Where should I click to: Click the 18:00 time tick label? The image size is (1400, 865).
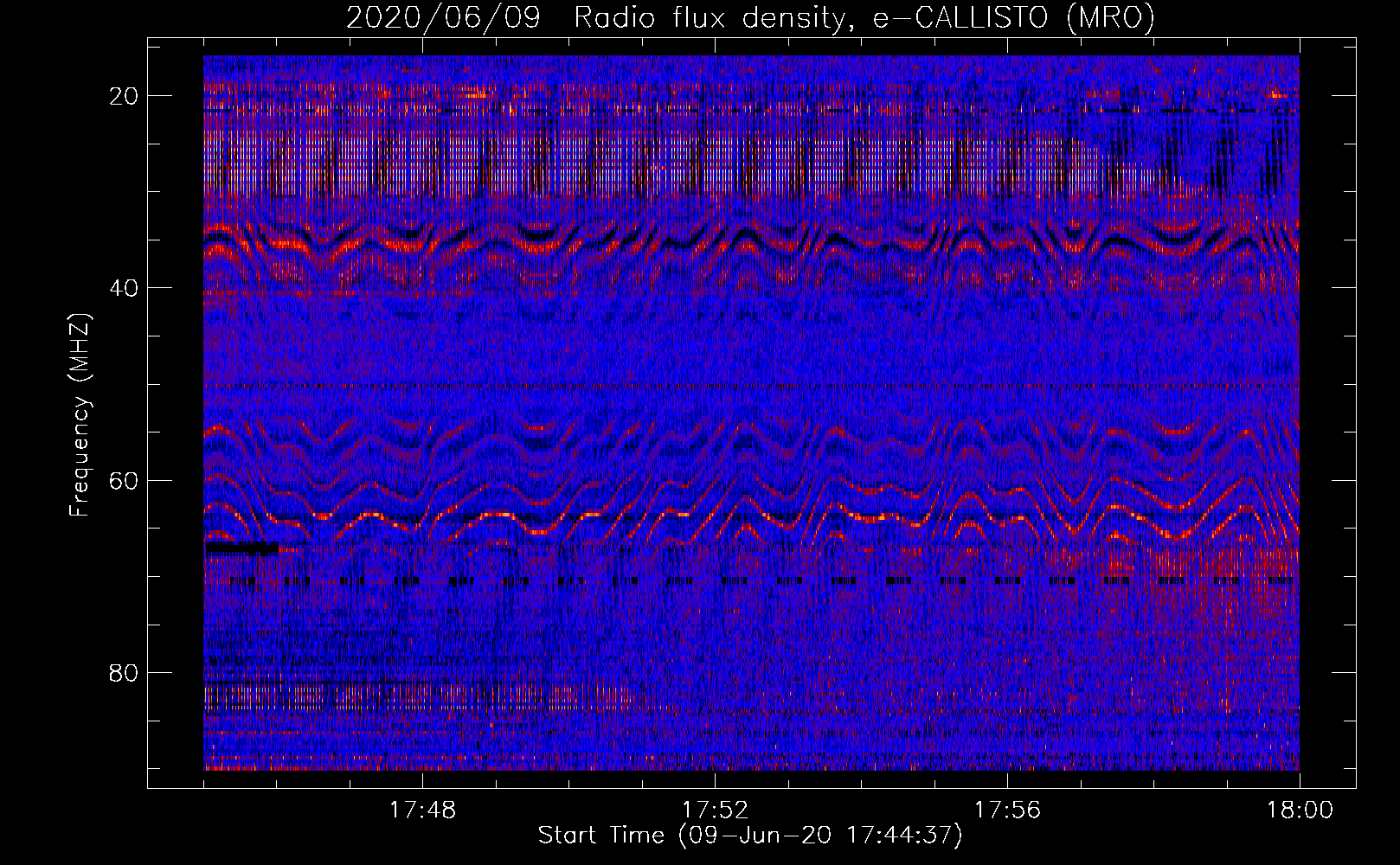1300,811
